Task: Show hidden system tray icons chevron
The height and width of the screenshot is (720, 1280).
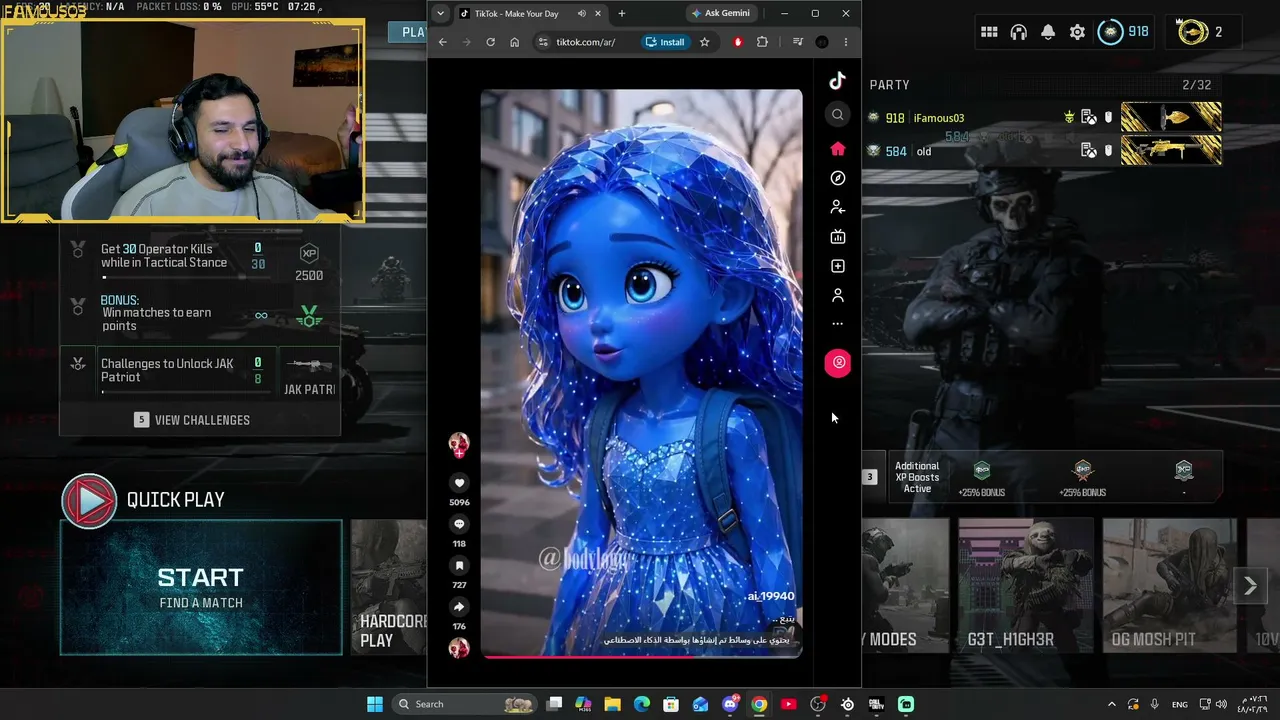Action: (x=1113, y=704)
